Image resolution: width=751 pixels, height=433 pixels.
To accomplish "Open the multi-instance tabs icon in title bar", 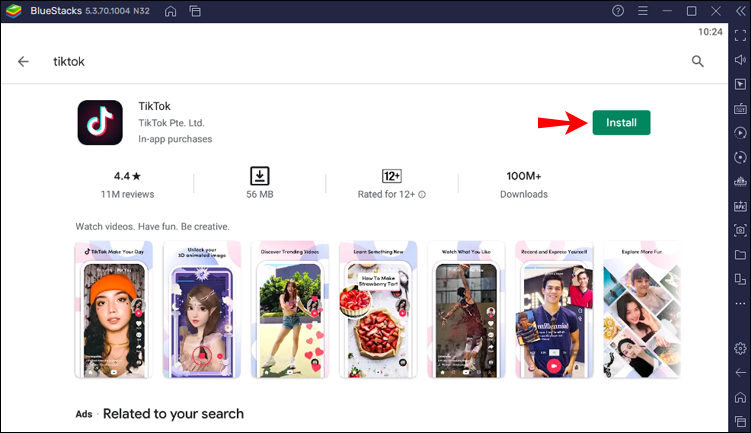I will coord(195,11).
